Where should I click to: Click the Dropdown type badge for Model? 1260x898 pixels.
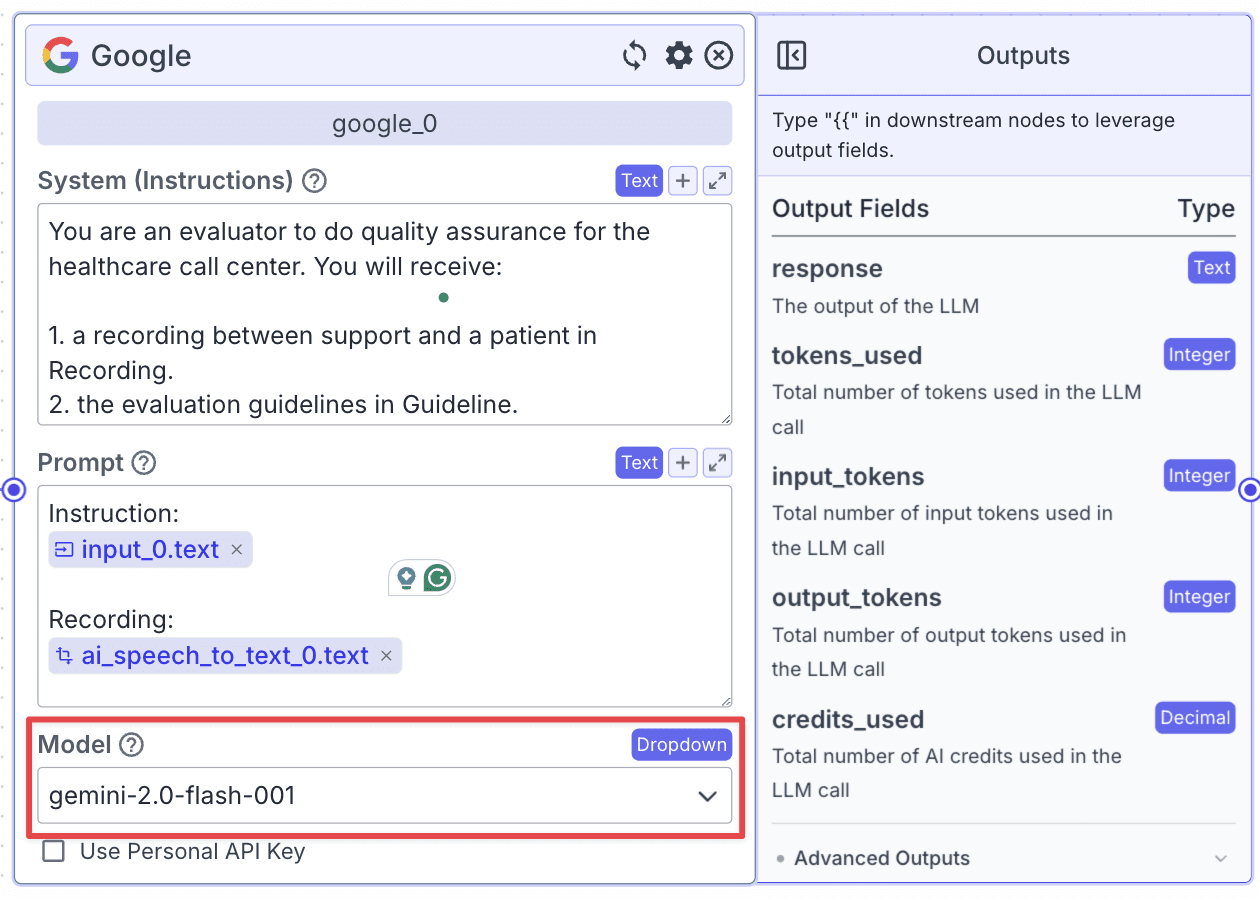[682, 745]
